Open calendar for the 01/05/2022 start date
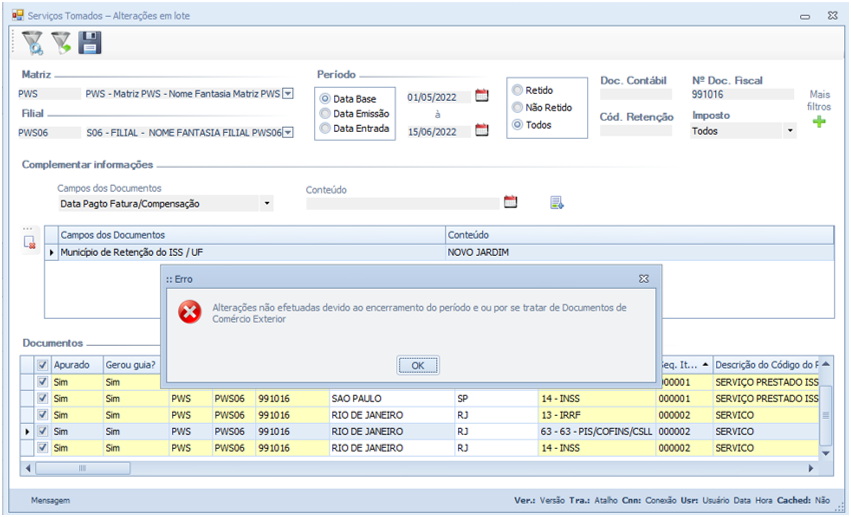Viewport: 851px width, 517px height. point(482,96)
